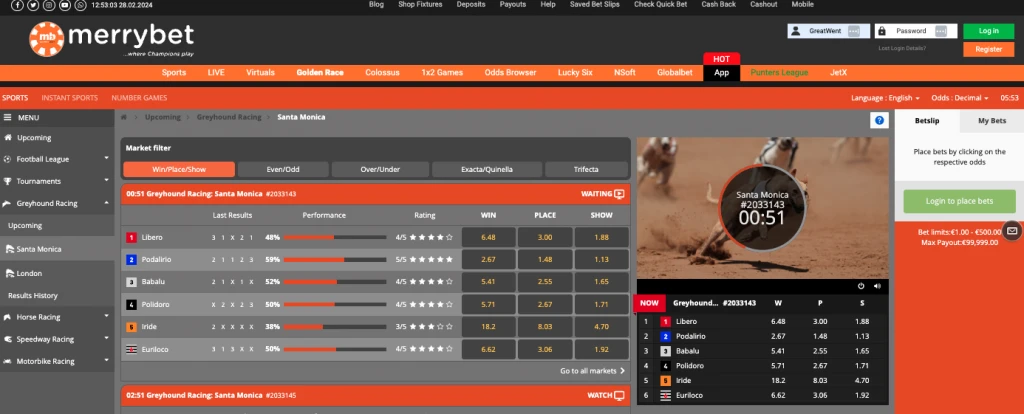This screenshot has width=1024, height=414.
Task: Click the video power icon
Action: [x=861, y=286]
